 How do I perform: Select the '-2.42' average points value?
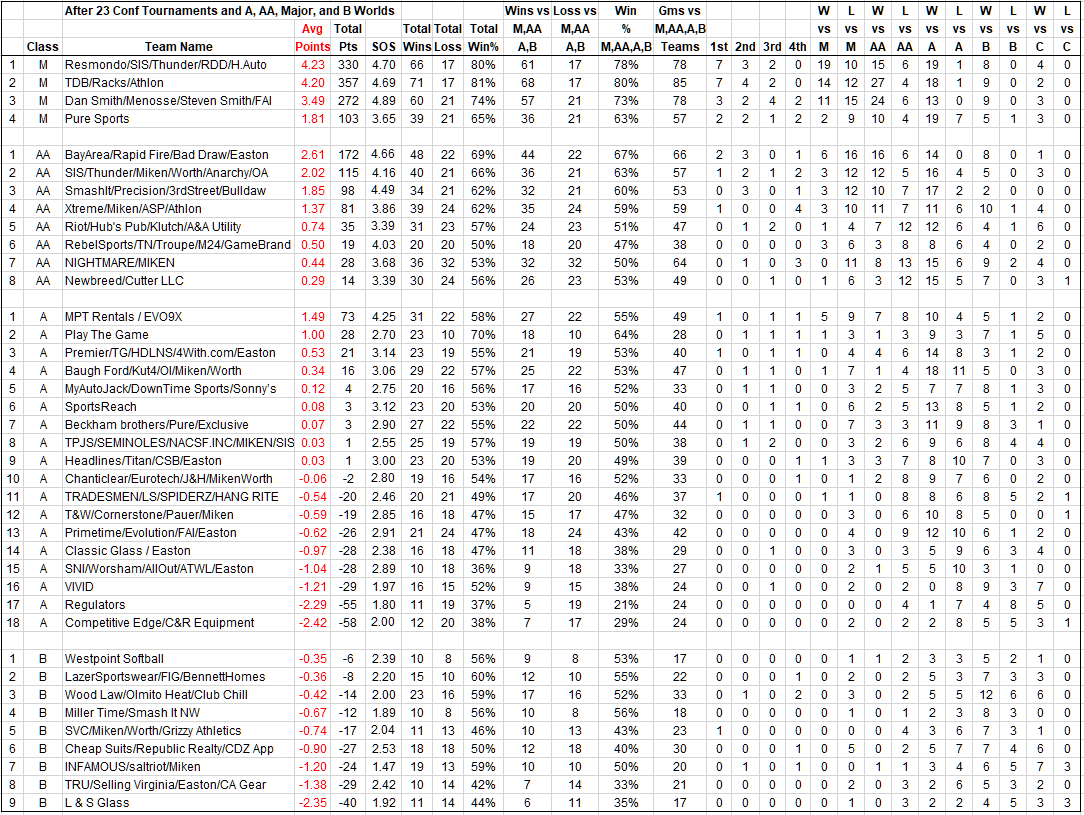pos(312,622)
